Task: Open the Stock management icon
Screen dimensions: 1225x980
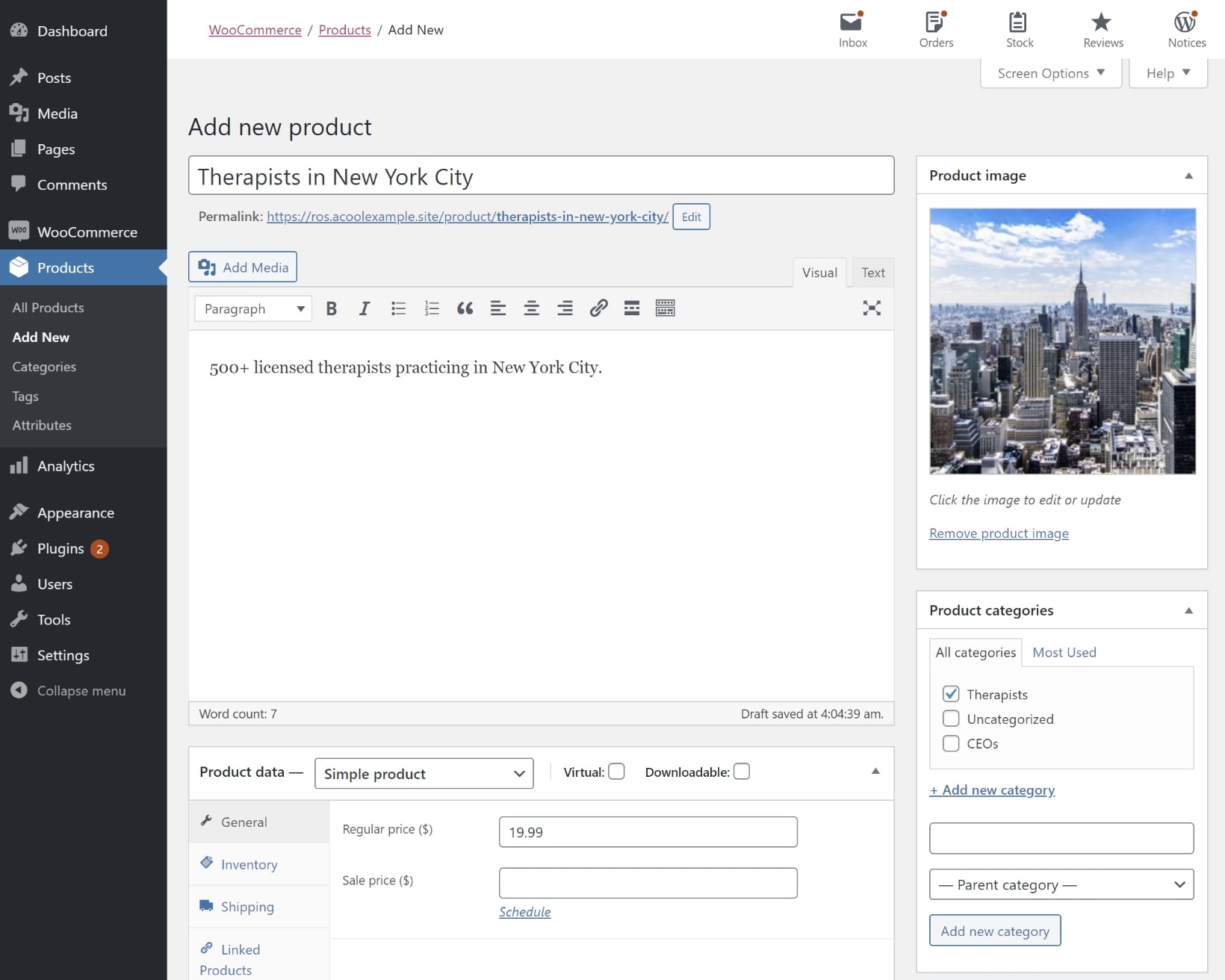Action: (1019, 30)
